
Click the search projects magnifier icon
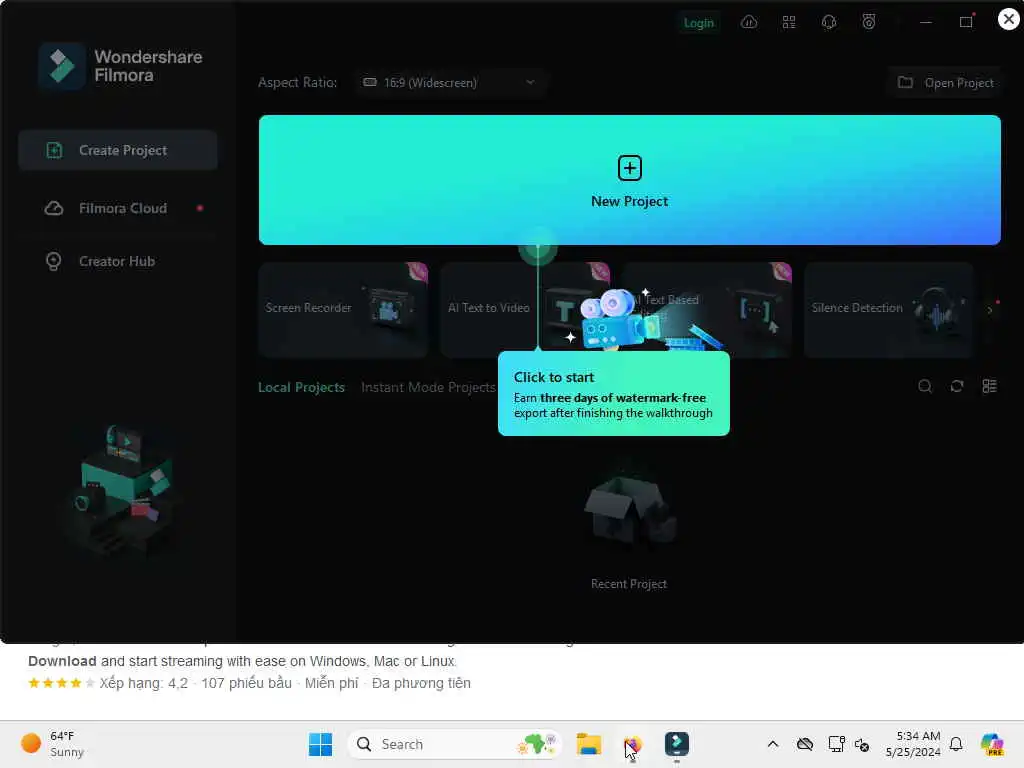[x=925, y=387]
